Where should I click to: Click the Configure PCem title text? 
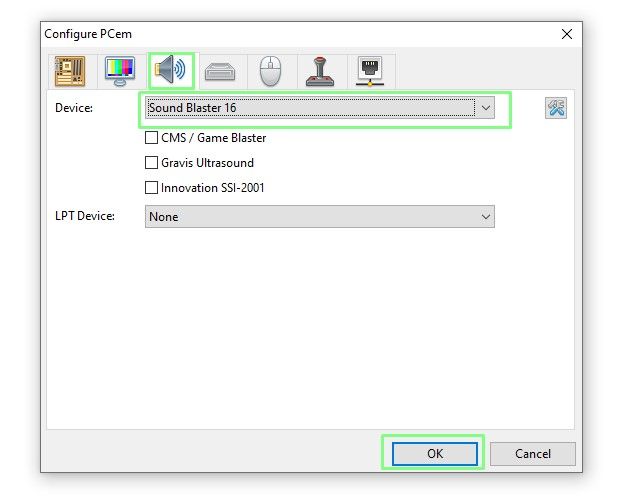pyautogui.click(x=88, y=34)
